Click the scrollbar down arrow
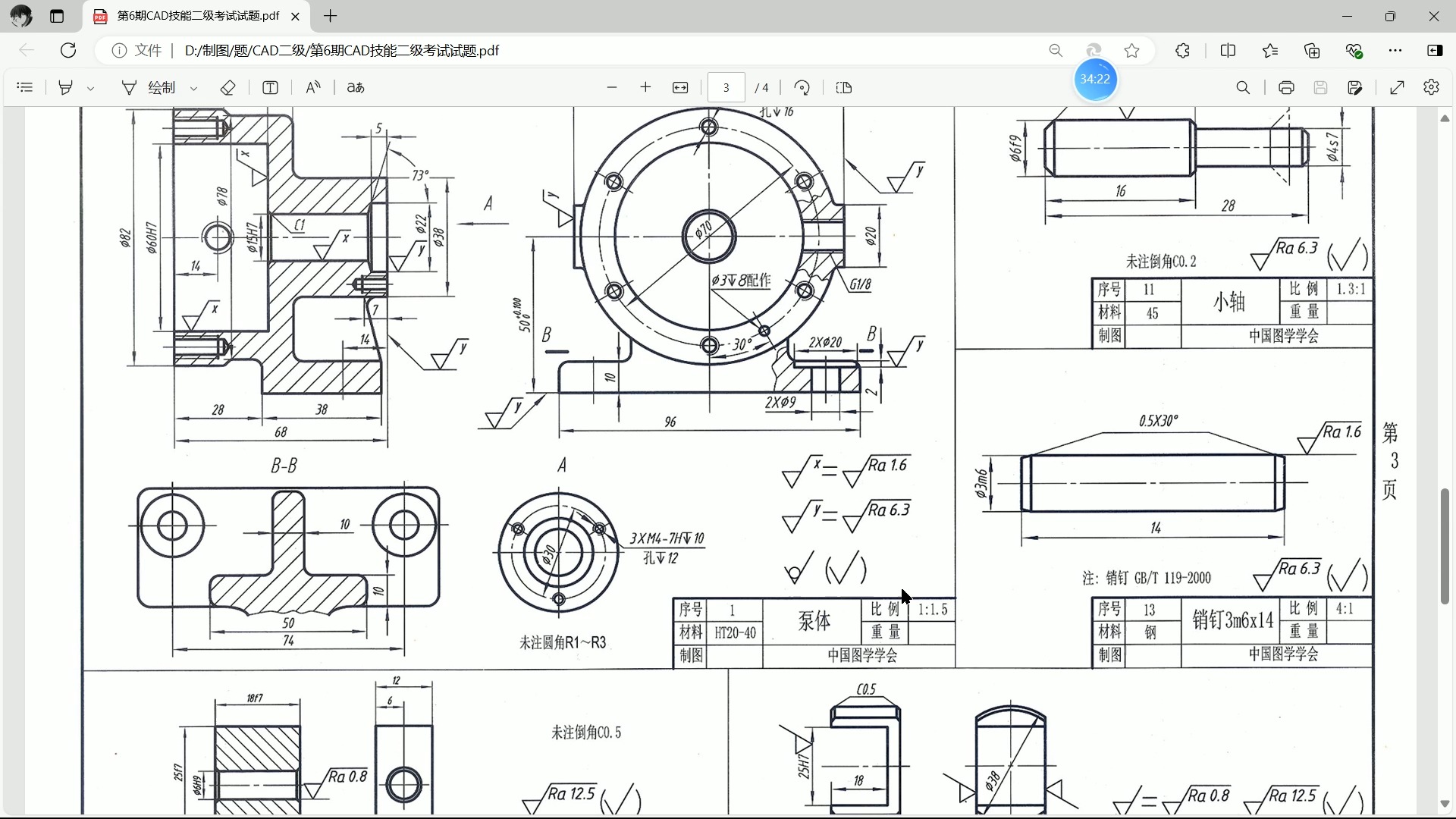The image size is (1456, 819). tap(1445, 804)
